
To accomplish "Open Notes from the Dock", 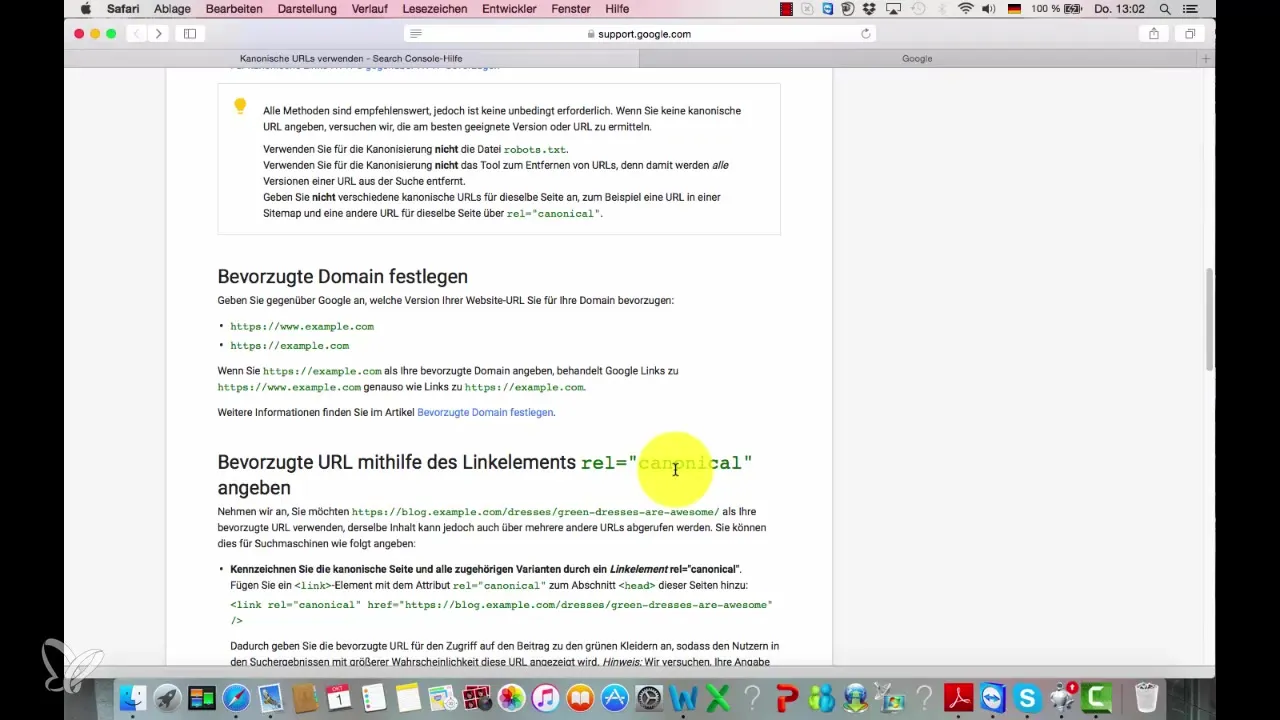I will pyautogui.click(x=408, y=697).
